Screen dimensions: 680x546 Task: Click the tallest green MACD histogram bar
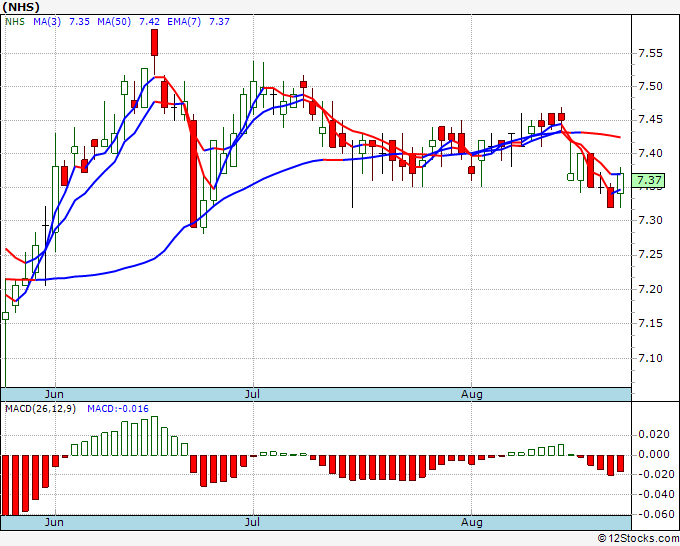coord(154,436)
